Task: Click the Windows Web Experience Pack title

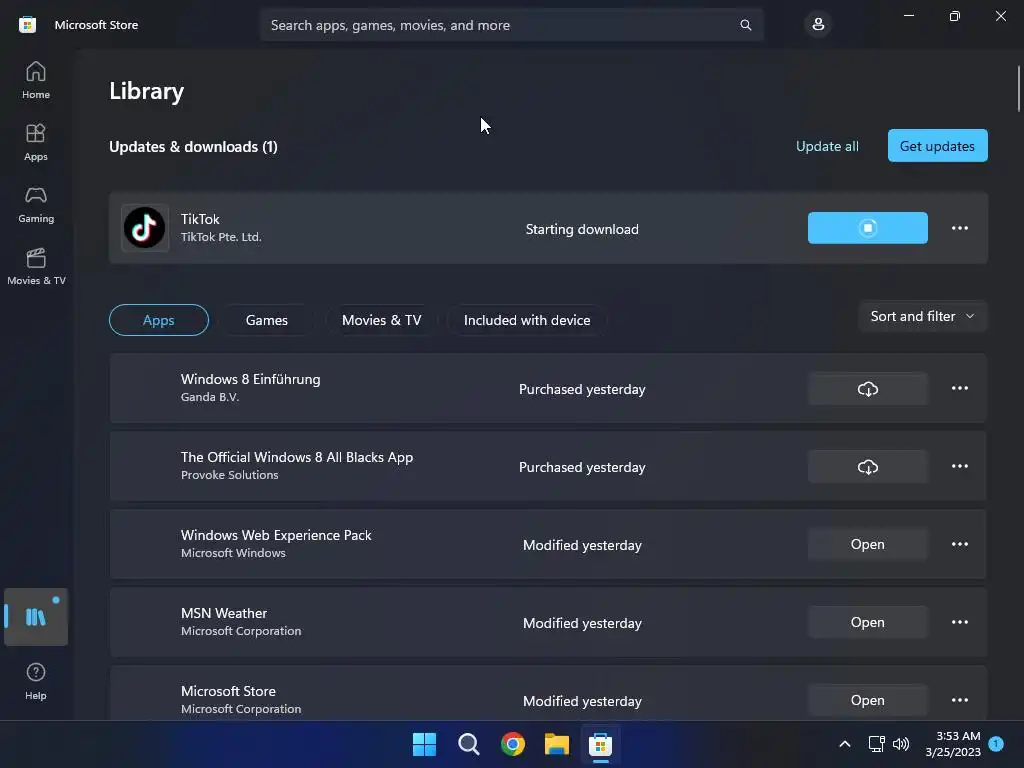Action: (276, 535)
